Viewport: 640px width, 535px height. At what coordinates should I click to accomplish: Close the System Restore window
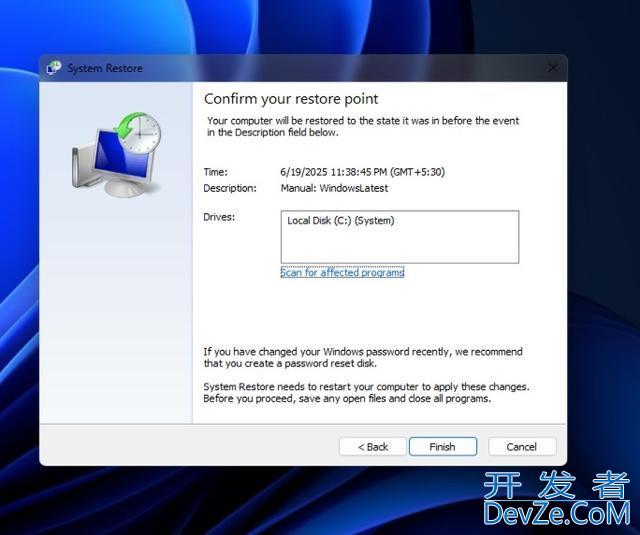pos(553,68)
